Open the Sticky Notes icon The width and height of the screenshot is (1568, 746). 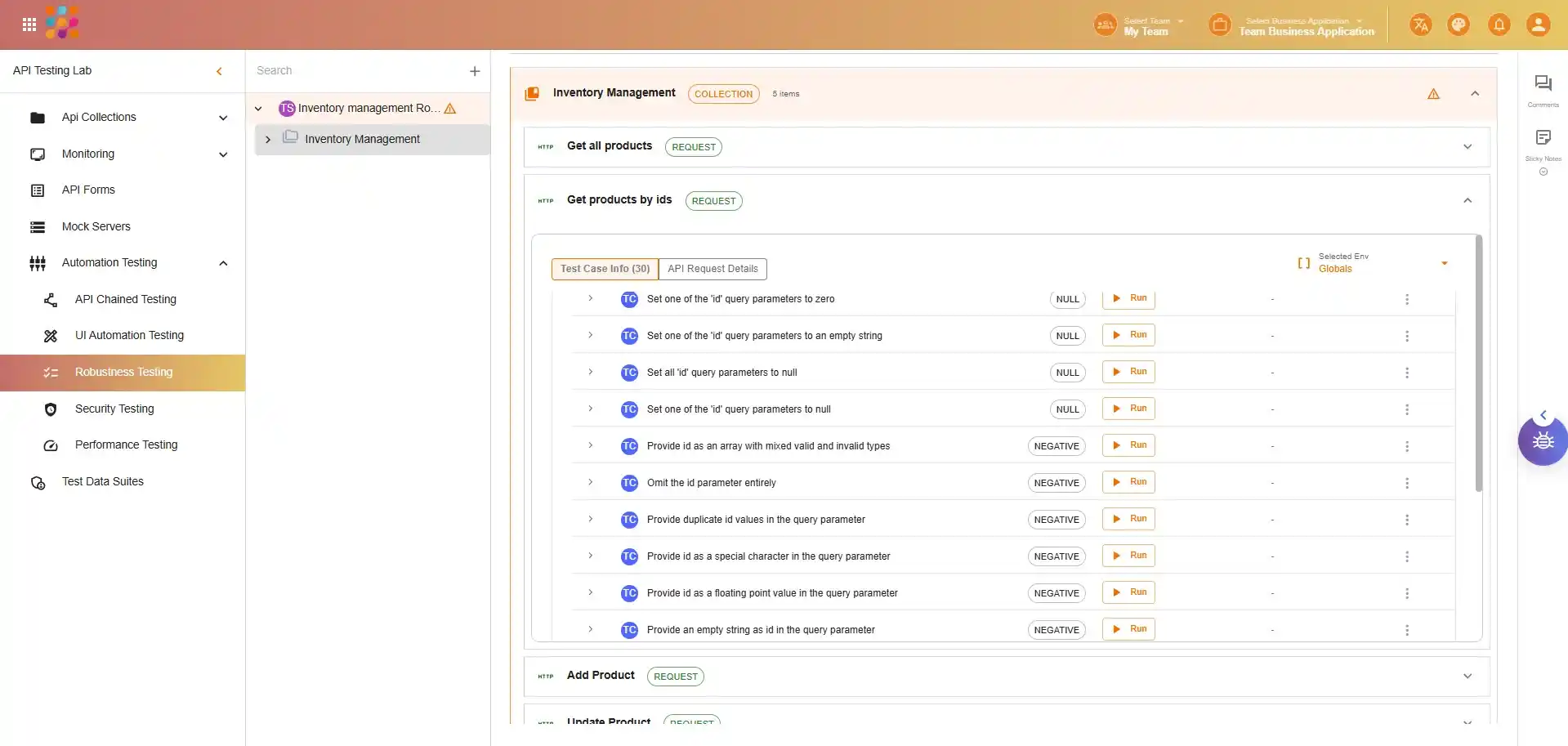(x=1543, y=137)
